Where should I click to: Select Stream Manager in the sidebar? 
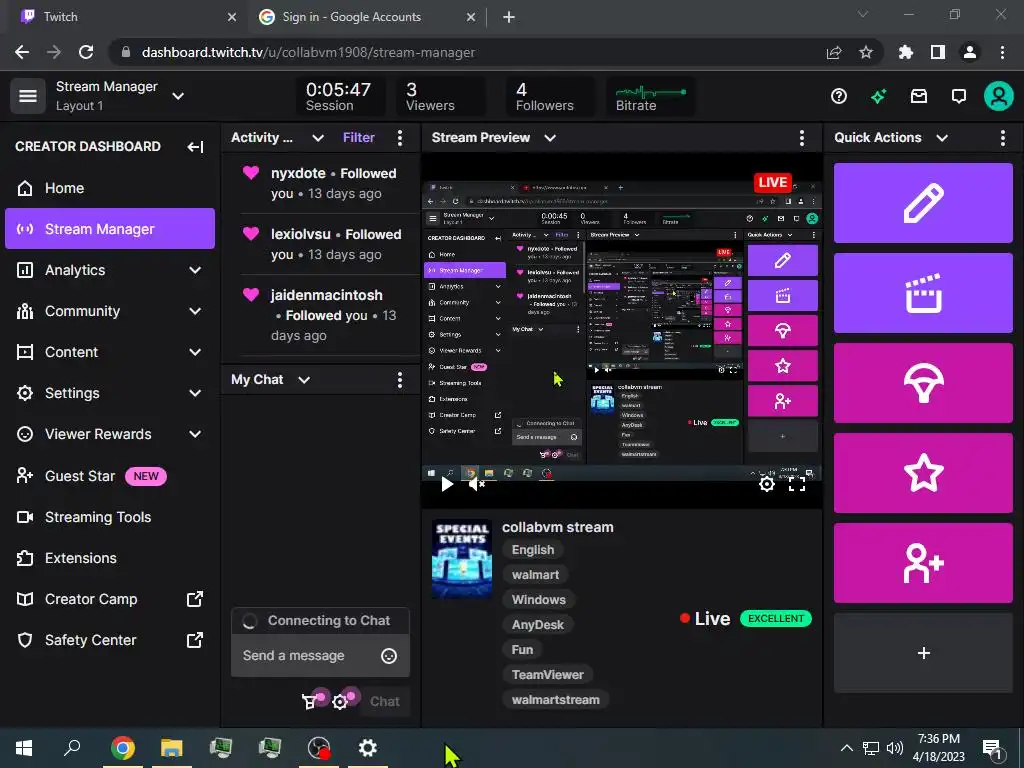click(110, 229)
